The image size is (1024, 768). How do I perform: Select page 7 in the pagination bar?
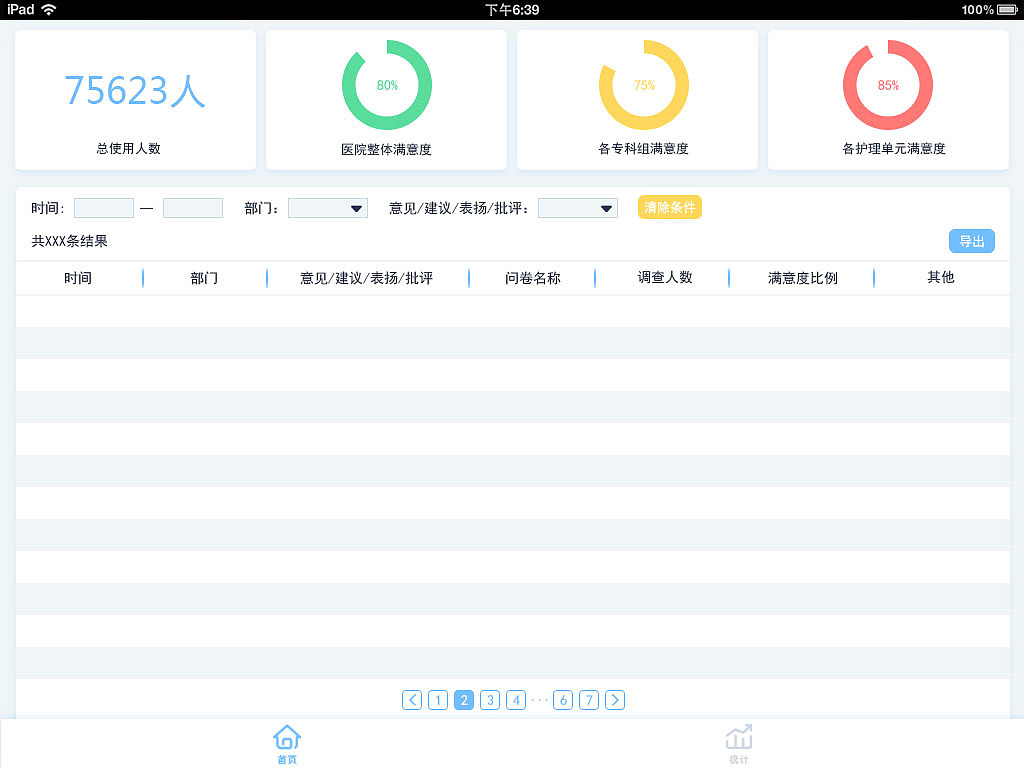589,700
